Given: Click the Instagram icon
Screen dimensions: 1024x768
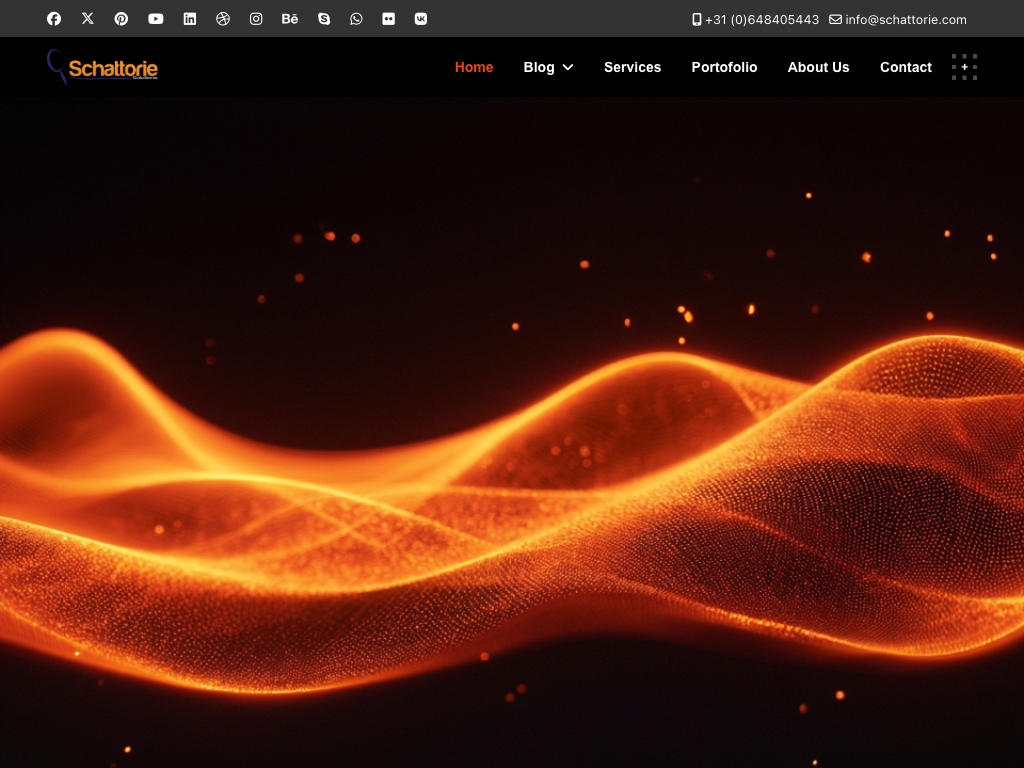Looking at the screenshot, I should [x=256, y=19].
